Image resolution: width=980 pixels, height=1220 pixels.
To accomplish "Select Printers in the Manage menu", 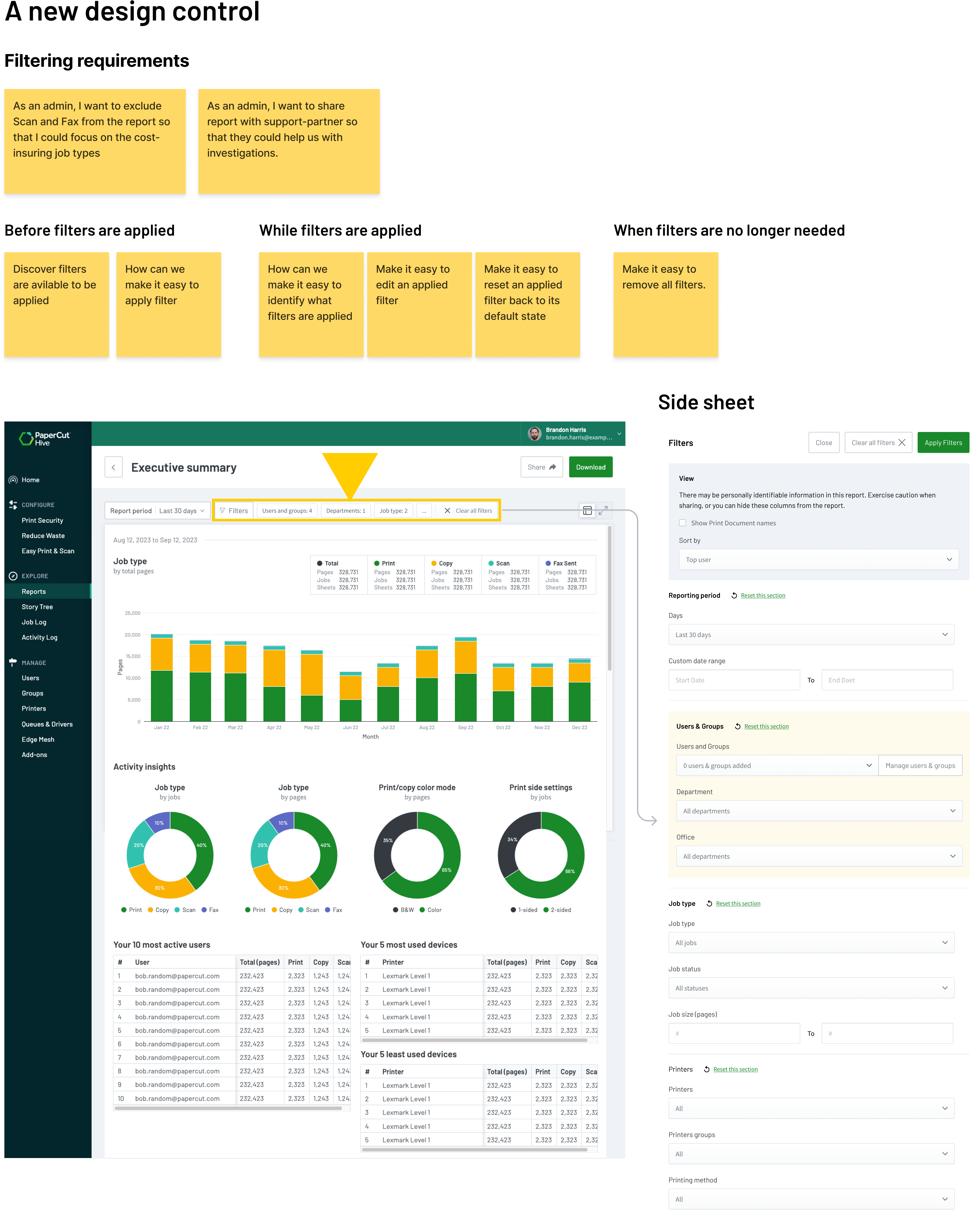I will coord(34,708).
